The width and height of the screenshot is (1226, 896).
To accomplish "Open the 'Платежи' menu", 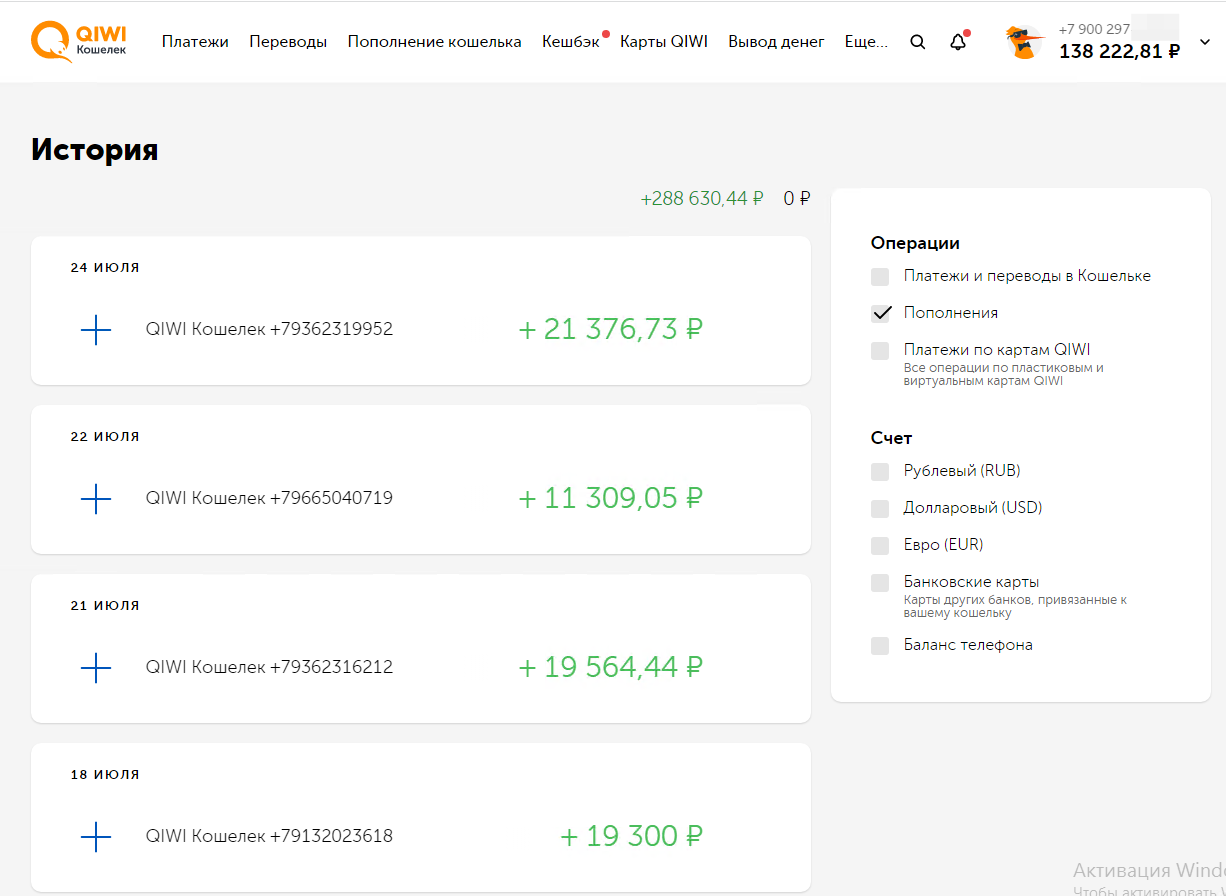I will tap(195, 42).
